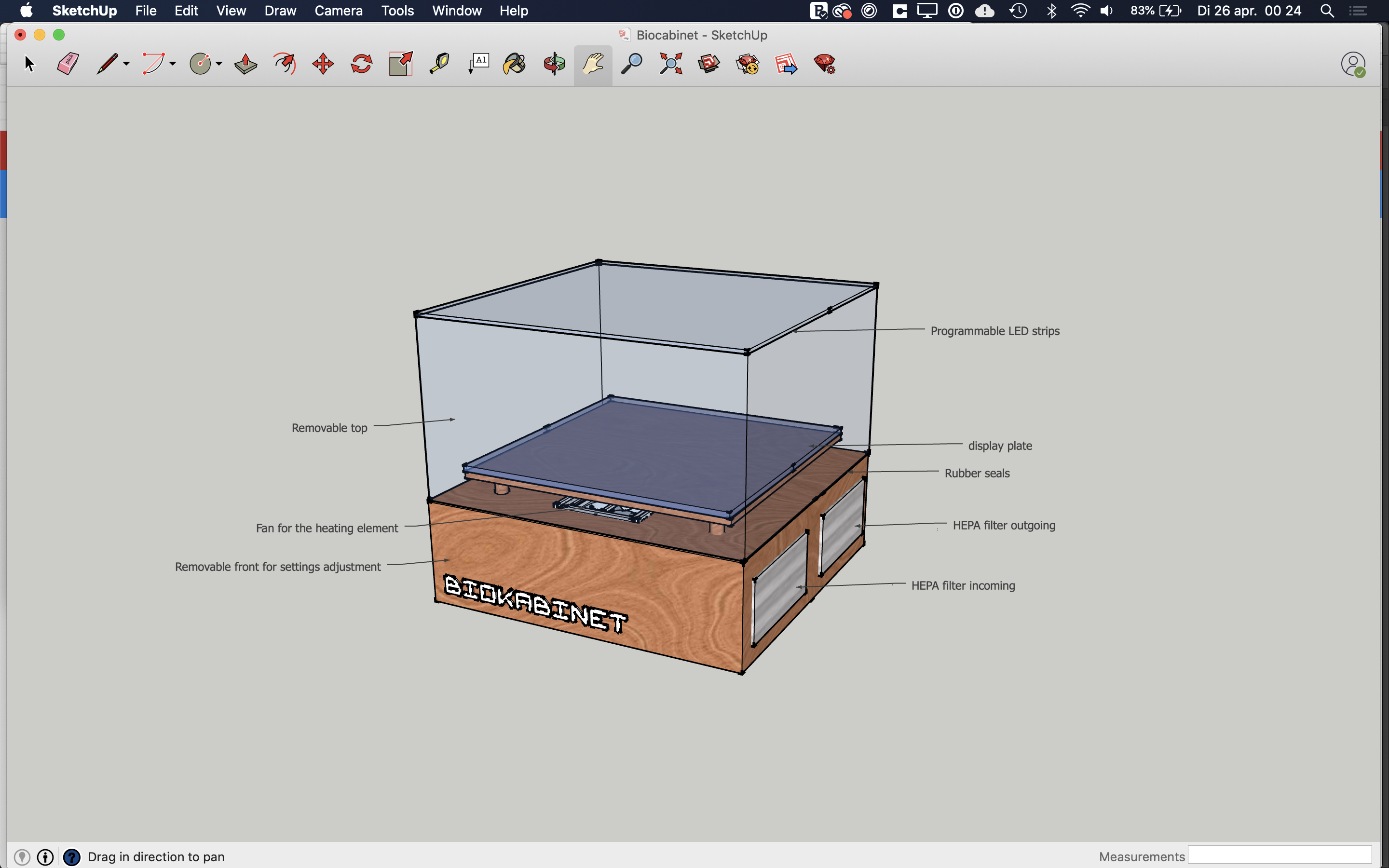Select the Arc tool
Screen dimensions: 1389x868
(153, 64)
